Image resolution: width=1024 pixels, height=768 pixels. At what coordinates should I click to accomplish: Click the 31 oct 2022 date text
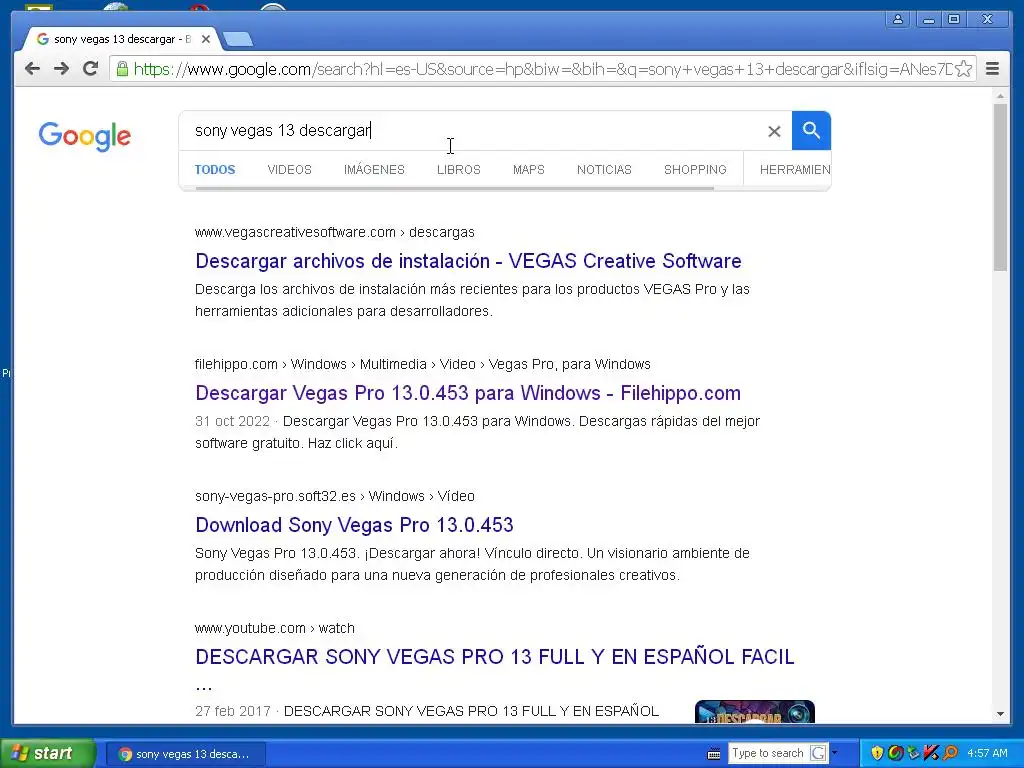click(x=232, y=421)
